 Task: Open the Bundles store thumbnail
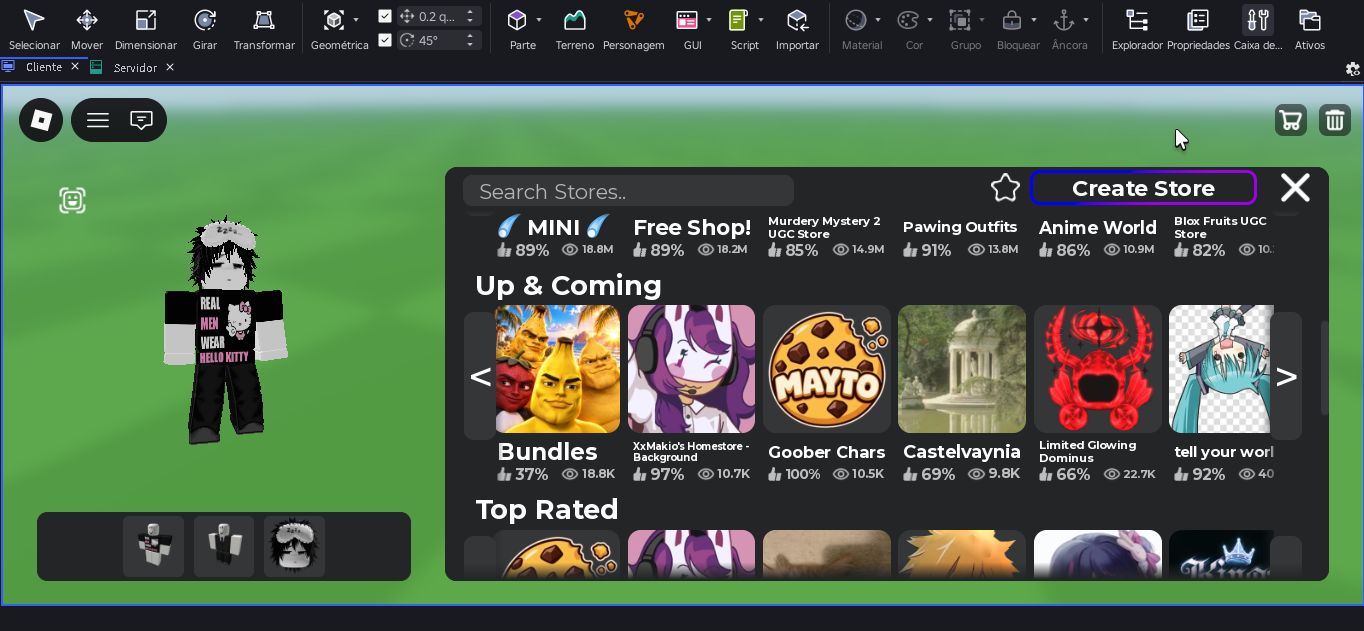[558, 369]
